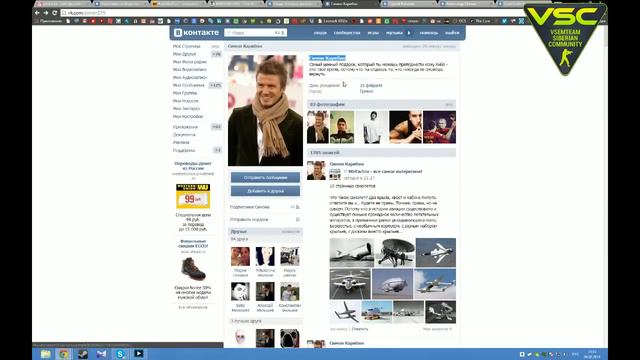The width and height of the screenshot is (640, 360).
Task: Click the browser forward arrow
Action: pos(46,13)
